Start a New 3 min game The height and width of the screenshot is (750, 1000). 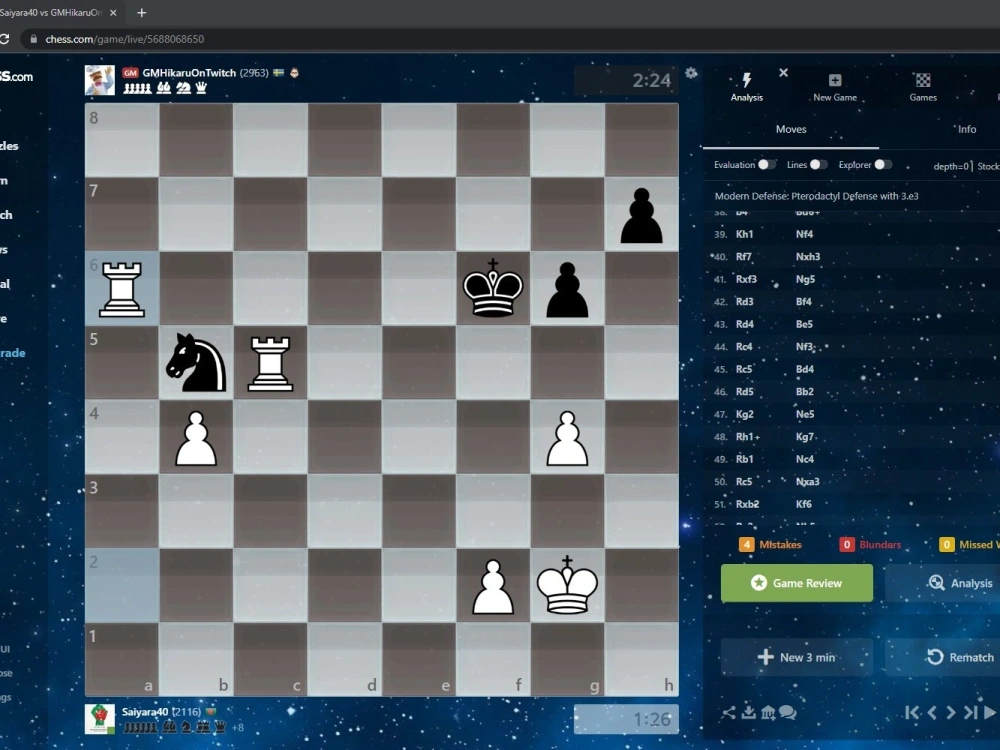click(x=797, y=658)
